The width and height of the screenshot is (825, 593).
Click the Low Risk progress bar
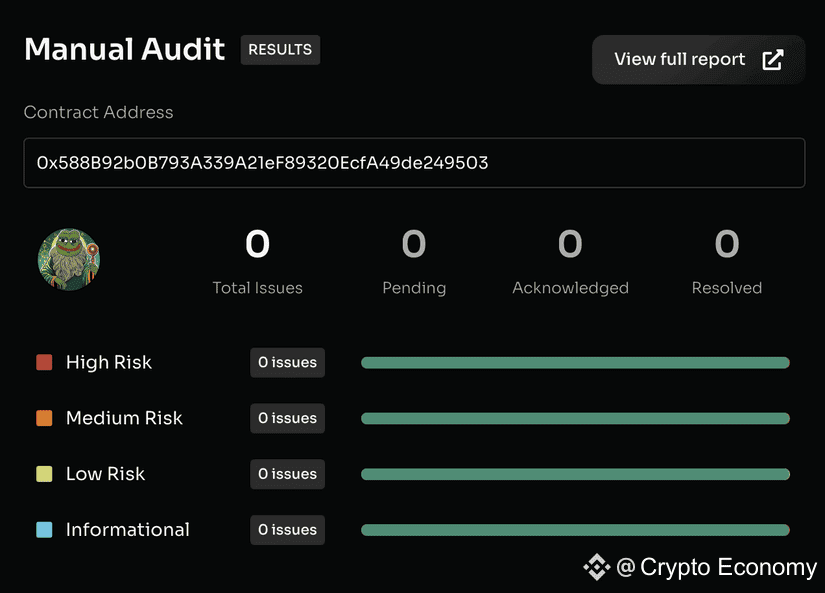click(575, 474)
